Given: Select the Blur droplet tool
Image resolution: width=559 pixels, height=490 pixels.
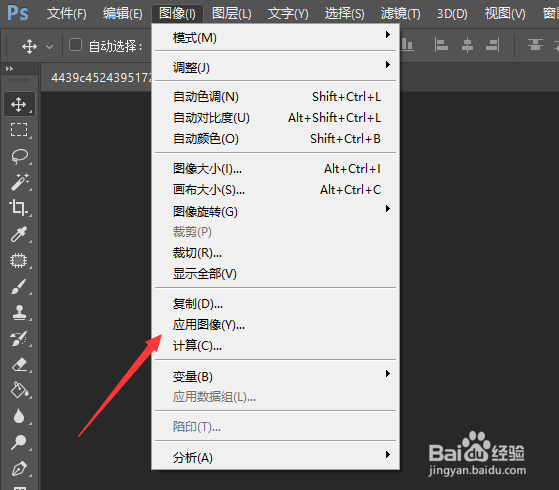Looking at the screenshot, I should click(x=19, y=416).
